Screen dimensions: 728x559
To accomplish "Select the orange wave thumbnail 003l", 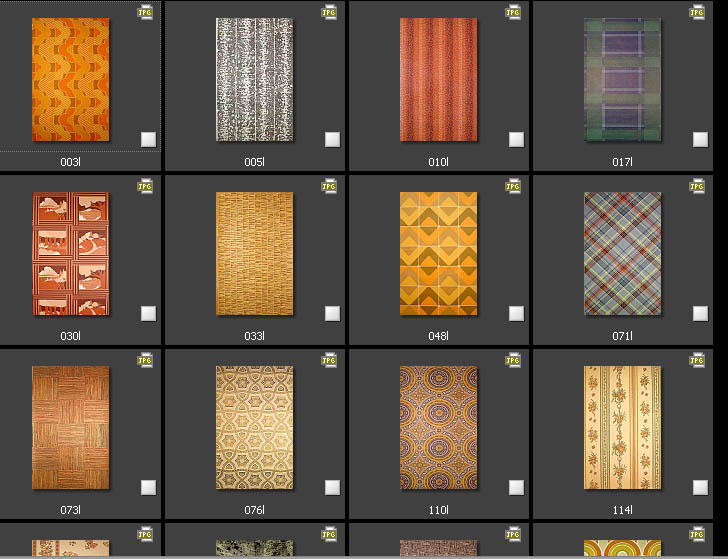I will tap(71, 79).
